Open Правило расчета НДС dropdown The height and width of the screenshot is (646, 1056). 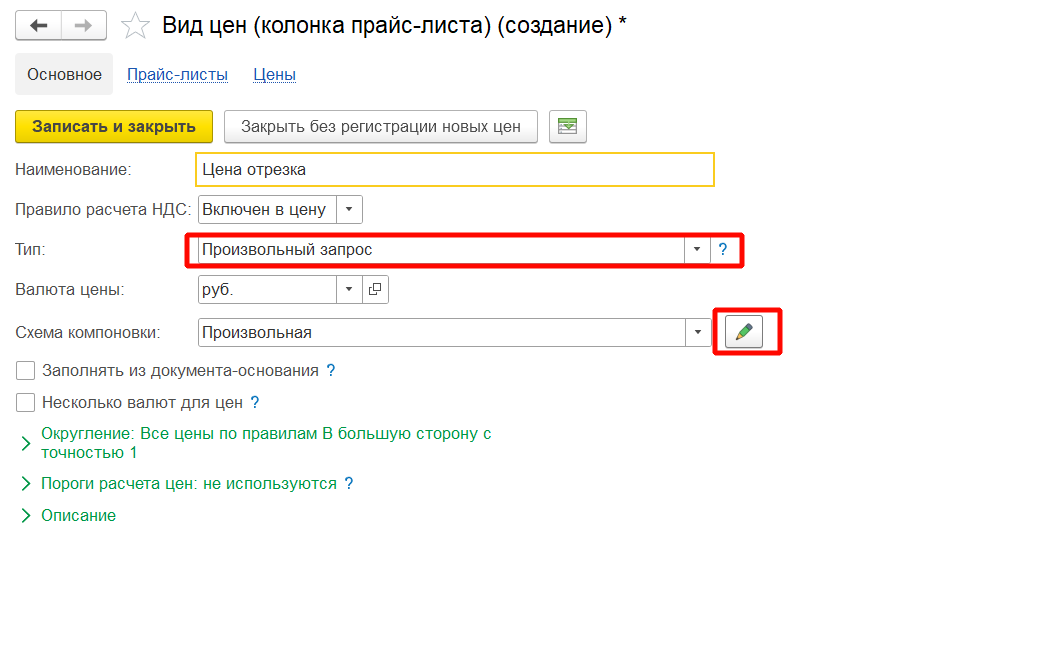click(349, 209)
